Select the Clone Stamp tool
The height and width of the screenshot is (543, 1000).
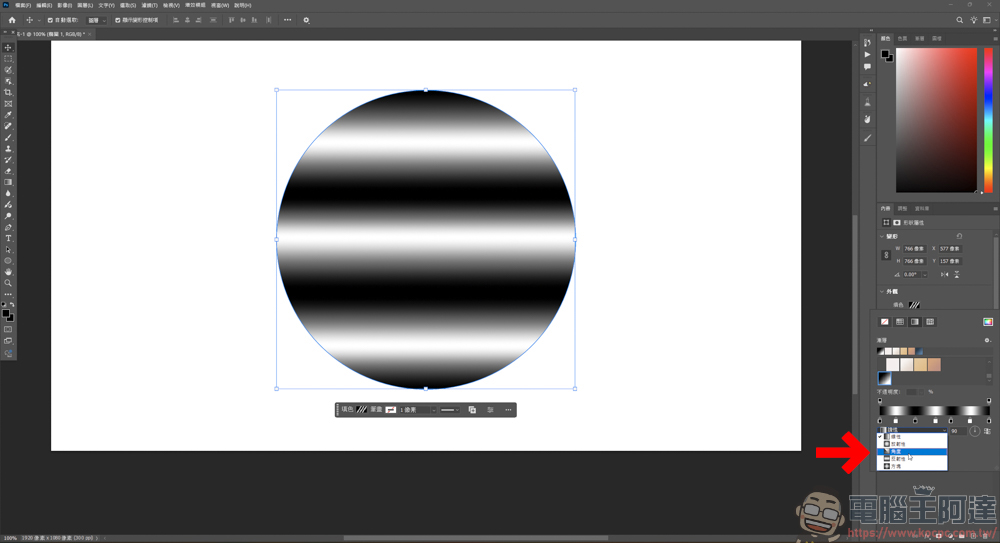[8, 149]
